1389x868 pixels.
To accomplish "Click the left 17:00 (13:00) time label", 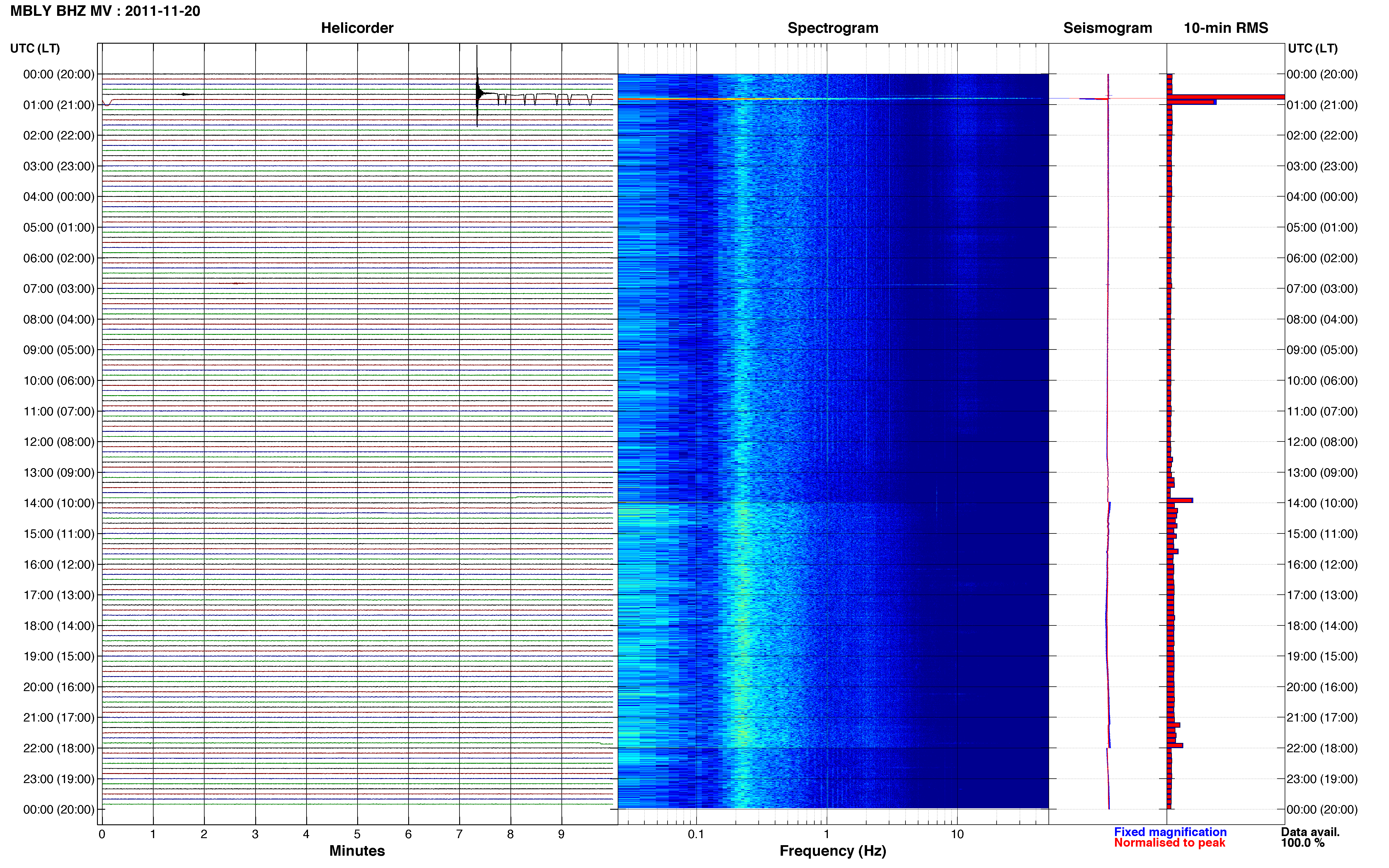I will 59,595.
